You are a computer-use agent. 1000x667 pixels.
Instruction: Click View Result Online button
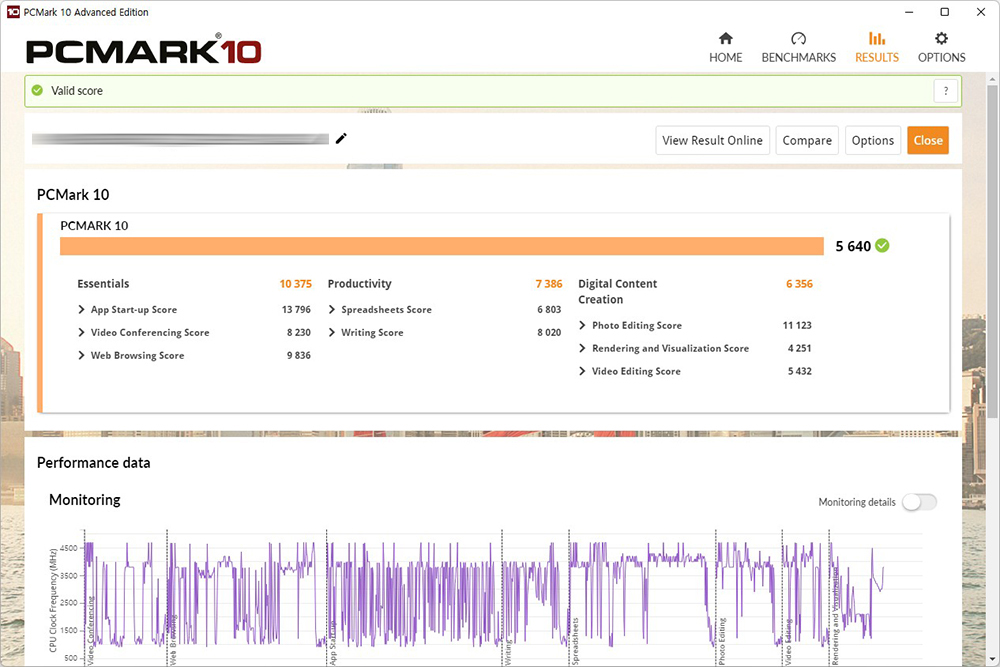[712, 140]
